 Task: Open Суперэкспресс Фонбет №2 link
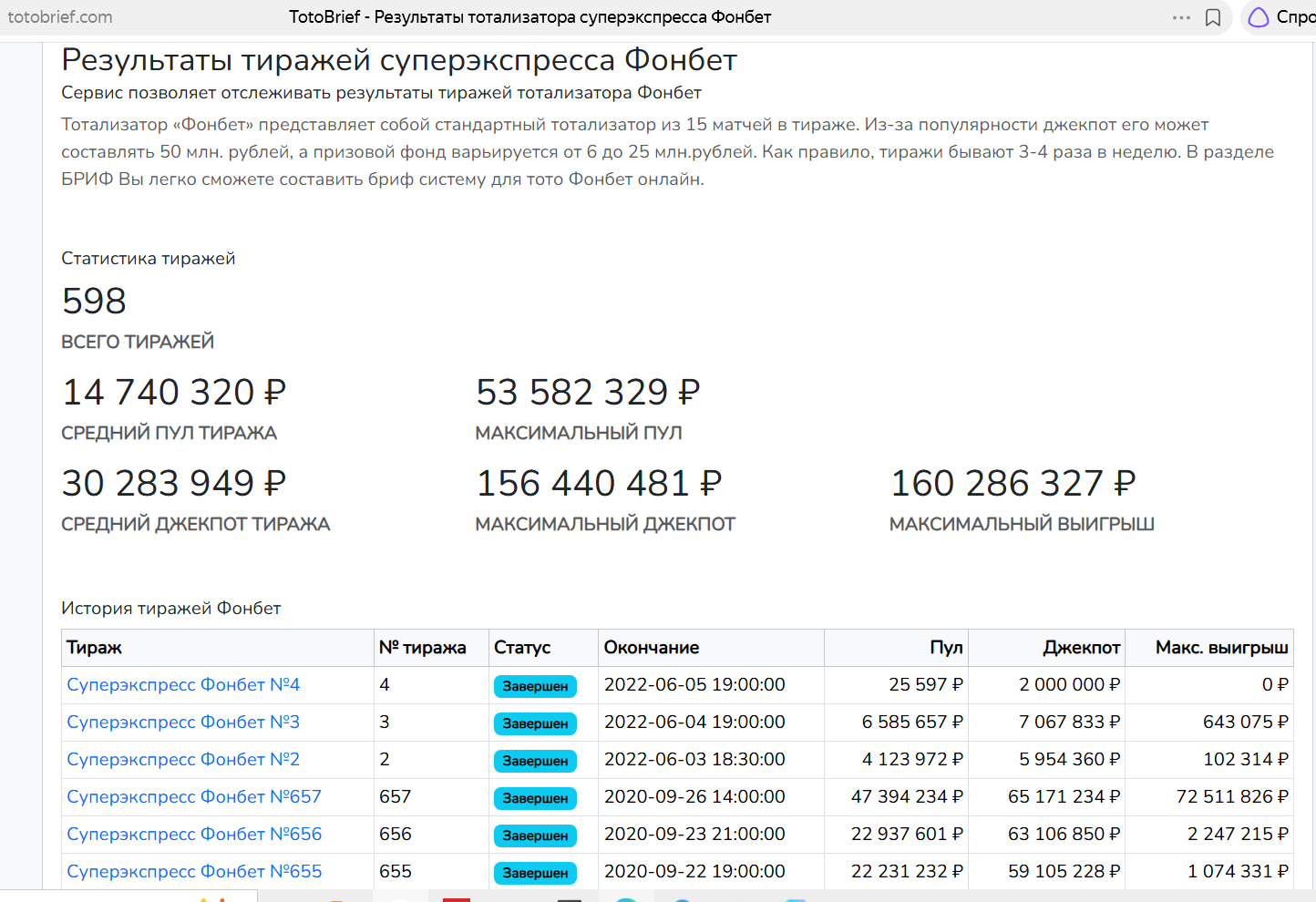click(183, 759)
